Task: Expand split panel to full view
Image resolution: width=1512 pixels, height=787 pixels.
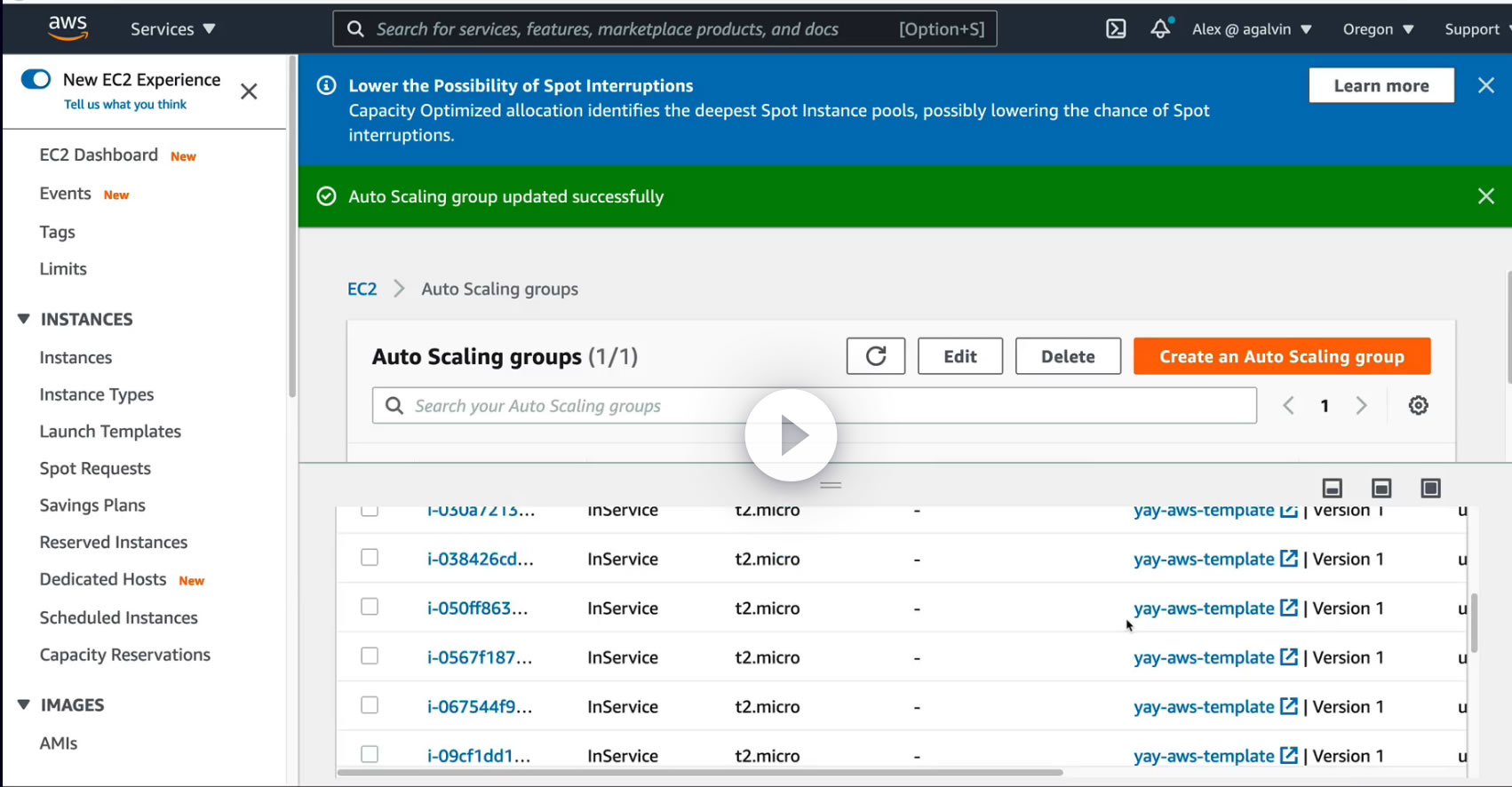Action: point(1430,489)
